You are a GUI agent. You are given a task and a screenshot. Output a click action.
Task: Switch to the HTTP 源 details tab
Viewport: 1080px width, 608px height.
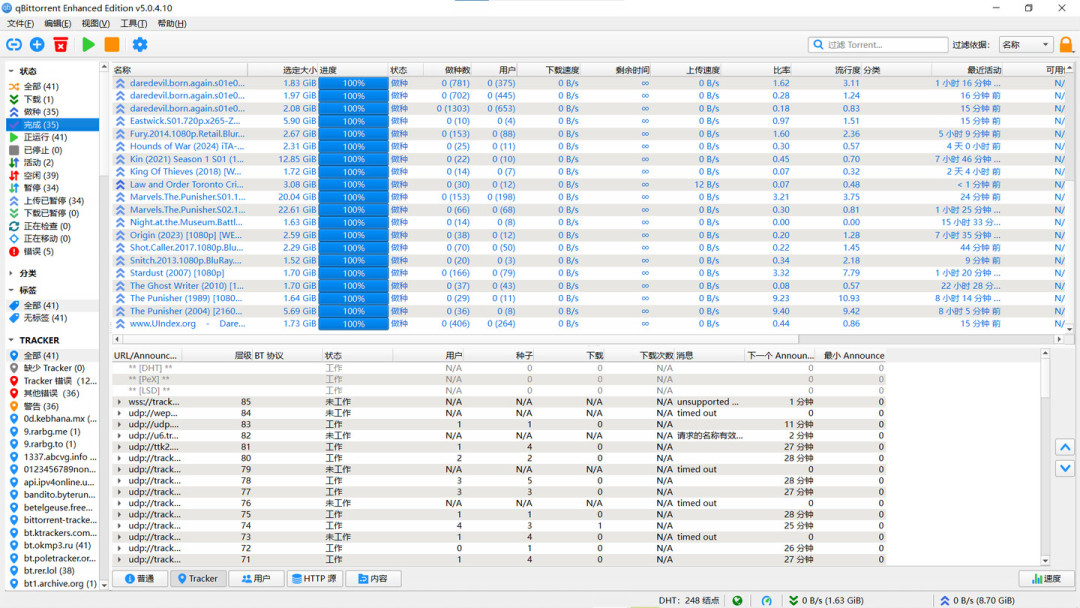pos(315,578)
